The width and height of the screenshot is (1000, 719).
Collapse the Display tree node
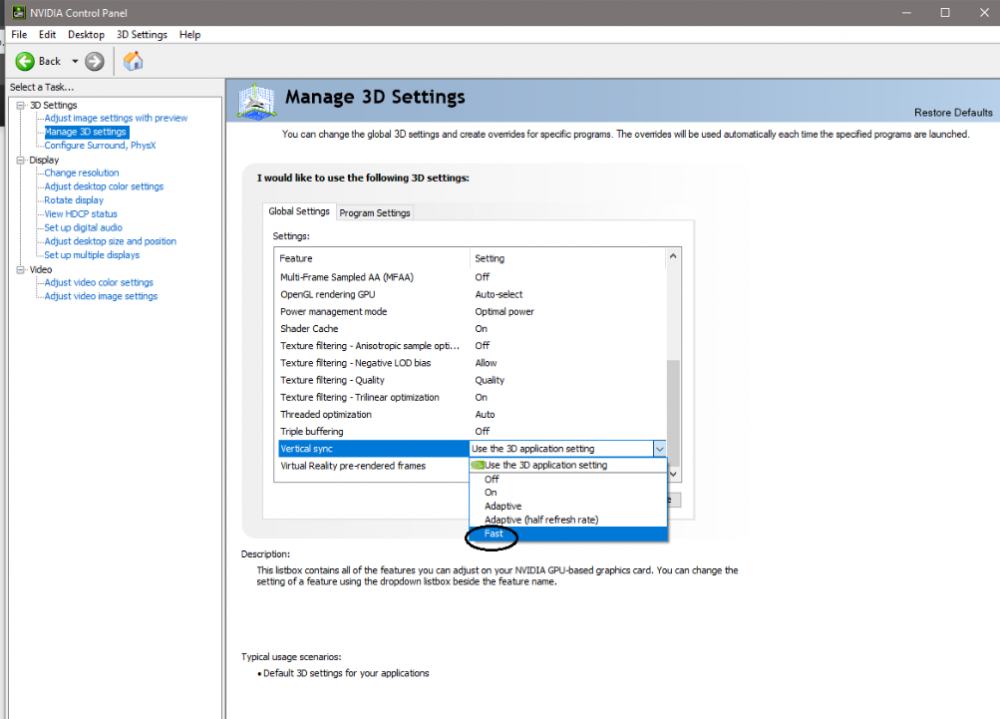tap(20, 160)
